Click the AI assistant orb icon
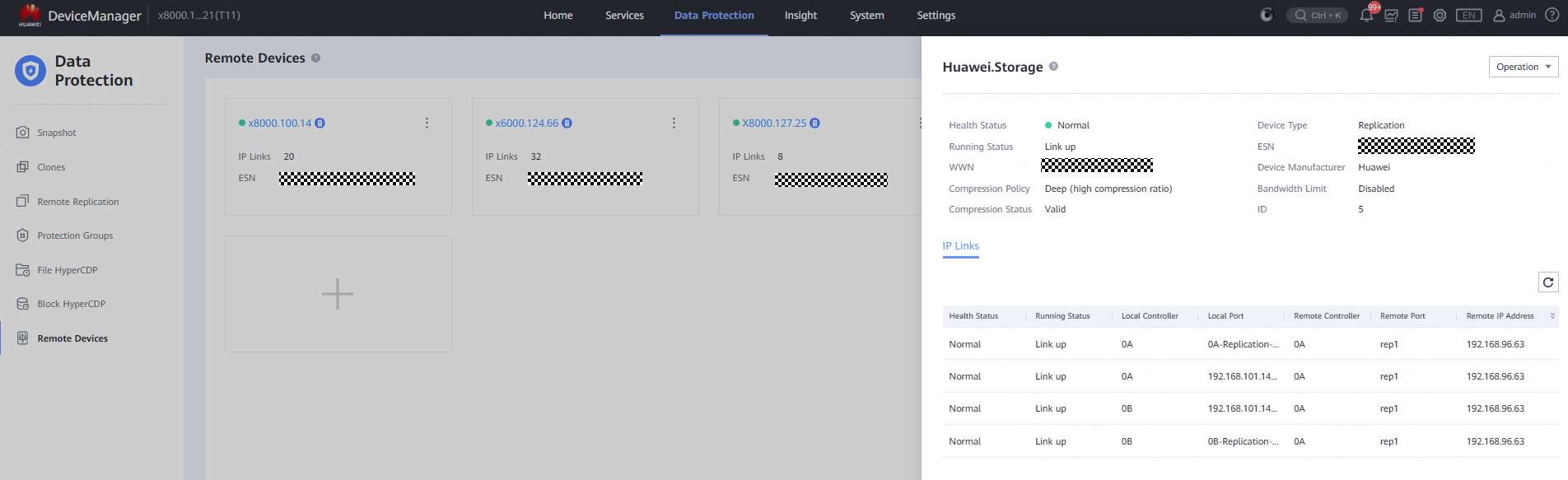The image size is (1568, 480). coord(1267,16)
